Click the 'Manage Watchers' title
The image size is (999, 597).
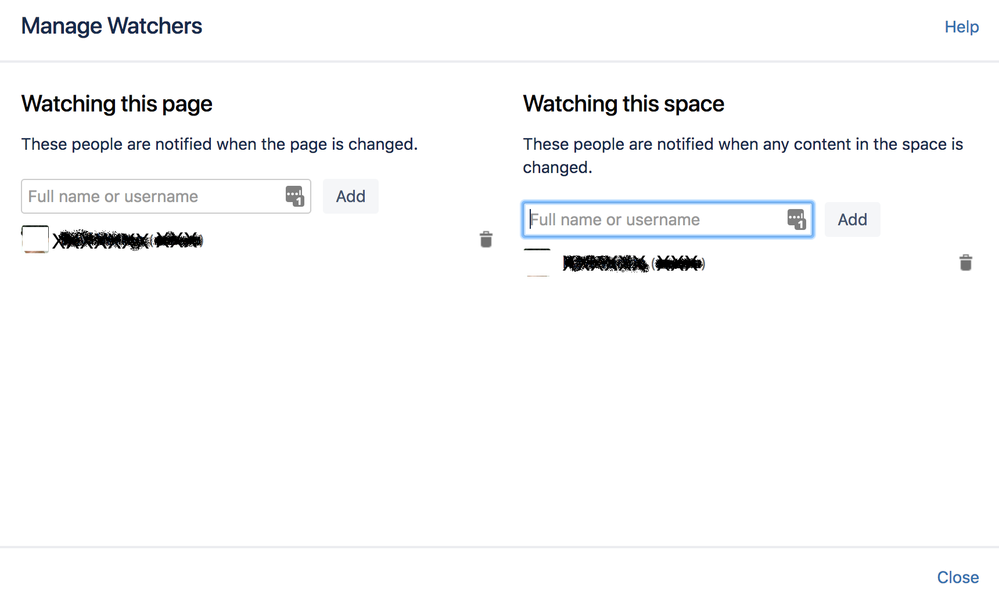[111, 26]
